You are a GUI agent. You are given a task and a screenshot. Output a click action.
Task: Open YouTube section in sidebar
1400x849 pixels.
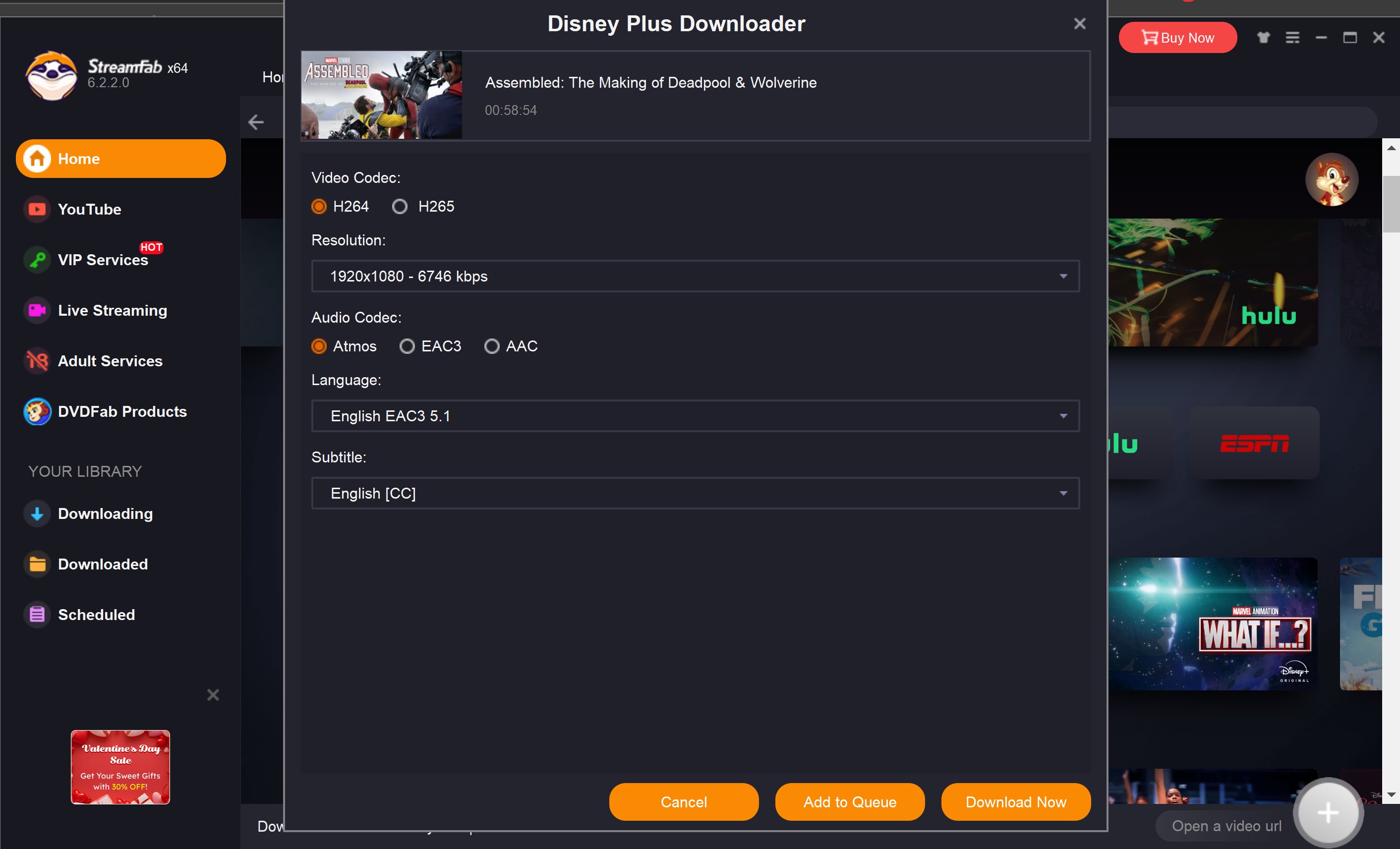coord(121,209)
